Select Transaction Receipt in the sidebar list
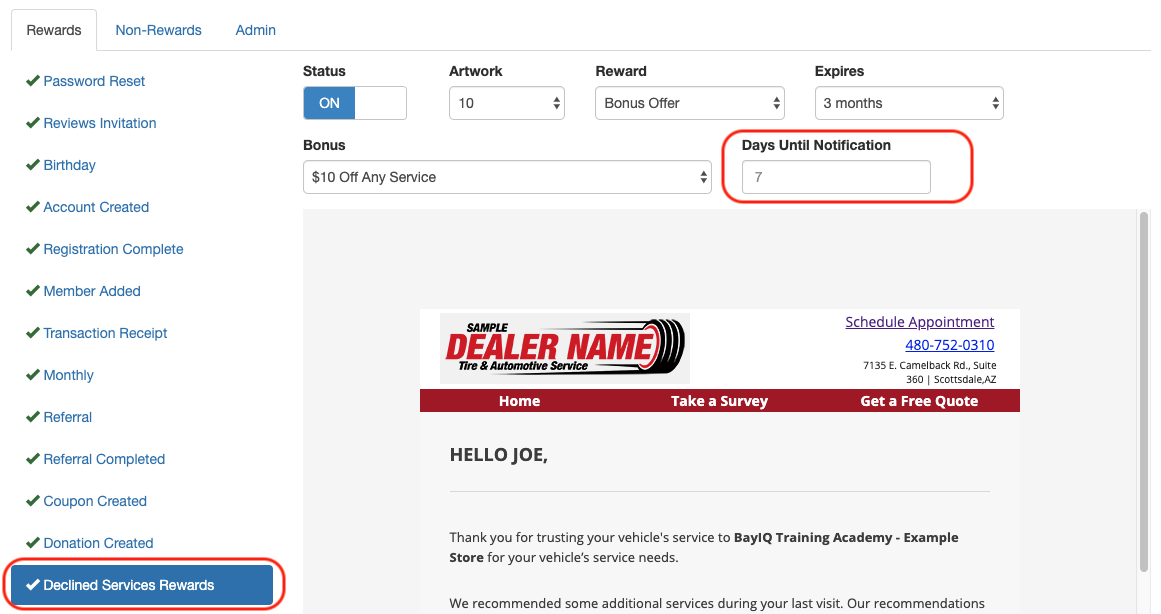This screenshot has width=1161, height=614. pos(104,333)
